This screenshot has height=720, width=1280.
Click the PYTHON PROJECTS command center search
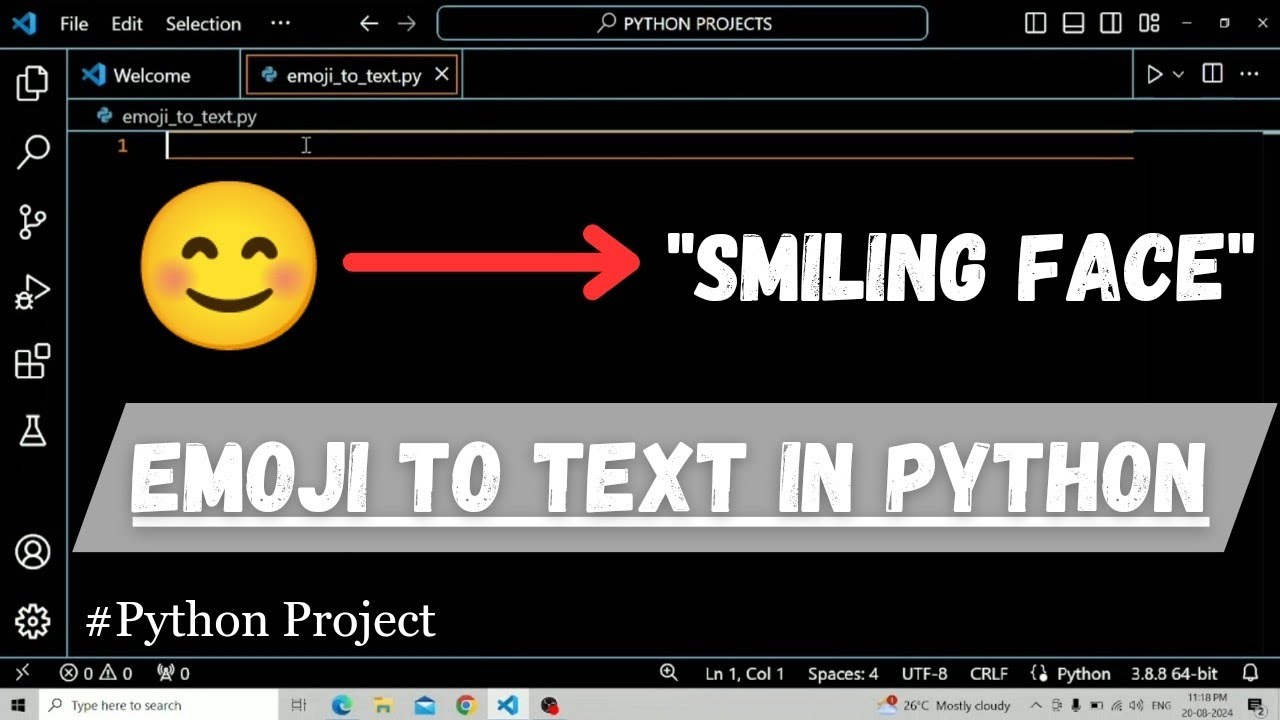point(683,23)
